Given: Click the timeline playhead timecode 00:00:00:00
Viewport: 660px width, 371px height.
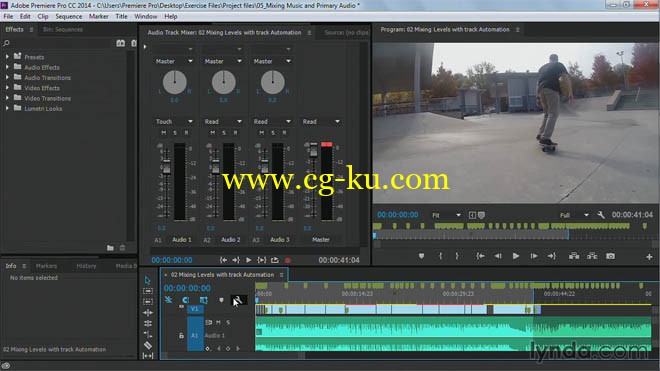Looking at the screenshot, I should coord(187,288).
